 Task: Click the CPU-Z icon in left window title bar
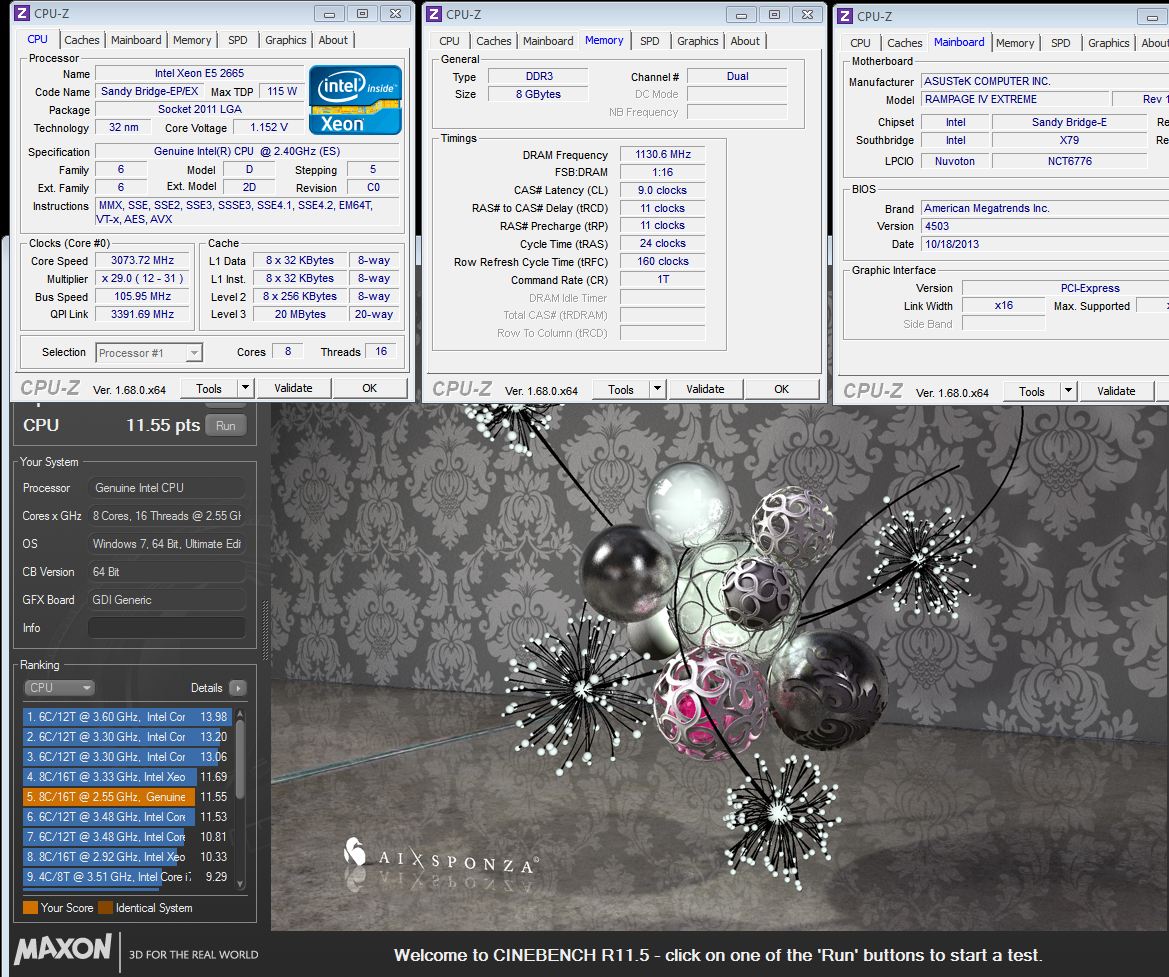(x=22, y=13)
